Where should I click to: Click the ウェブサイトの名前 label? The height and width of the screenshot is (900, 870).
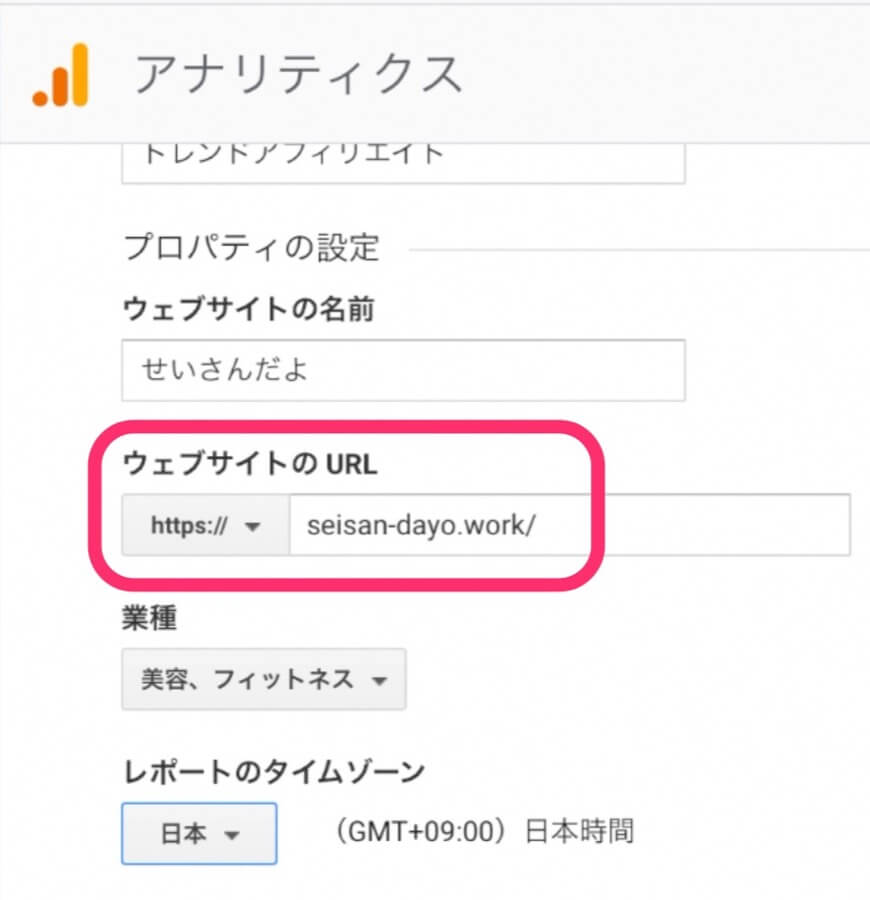coord(248,310)
